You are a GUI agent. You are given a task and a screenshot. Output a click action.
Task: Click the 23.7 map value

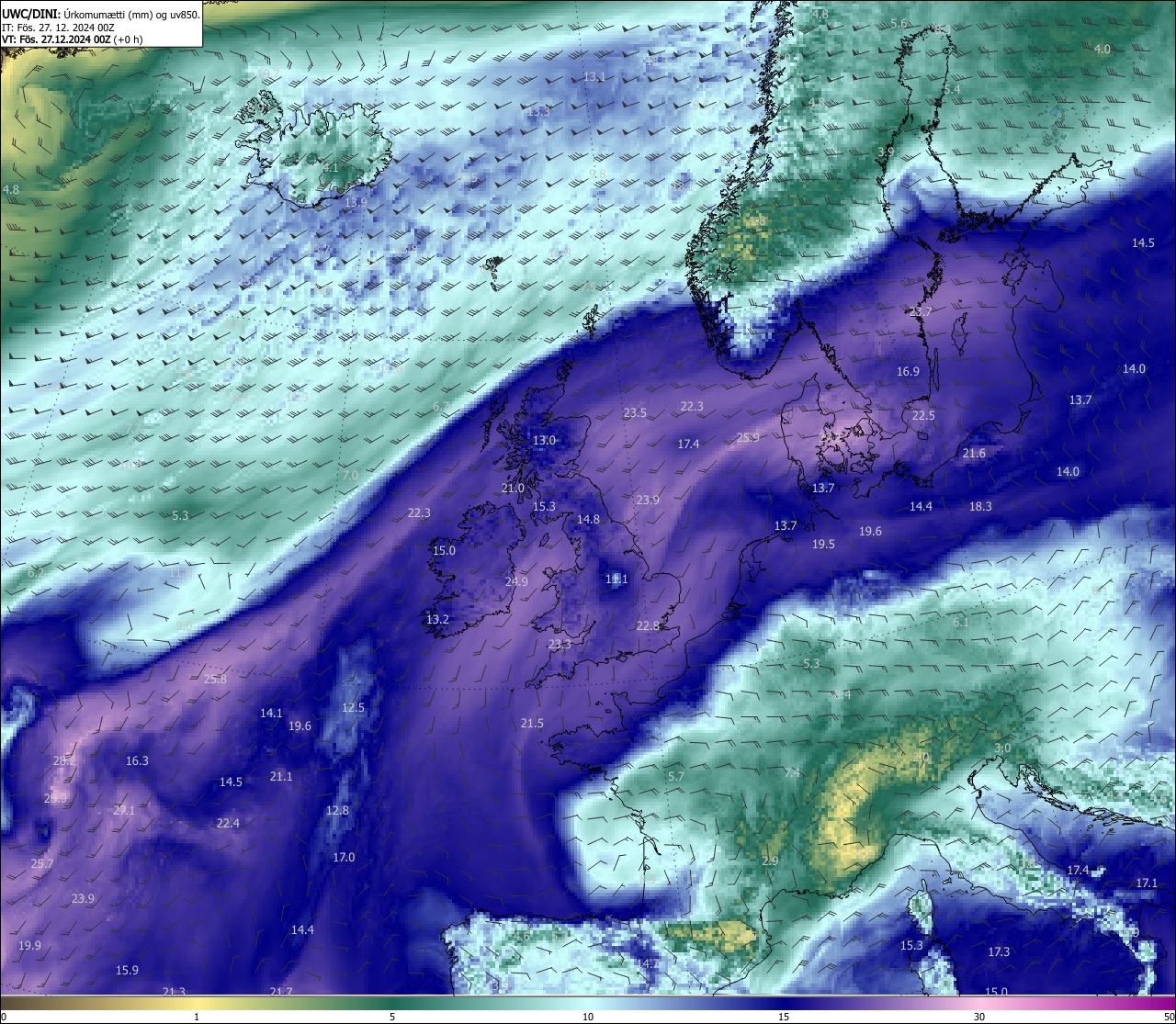point(920,312)
